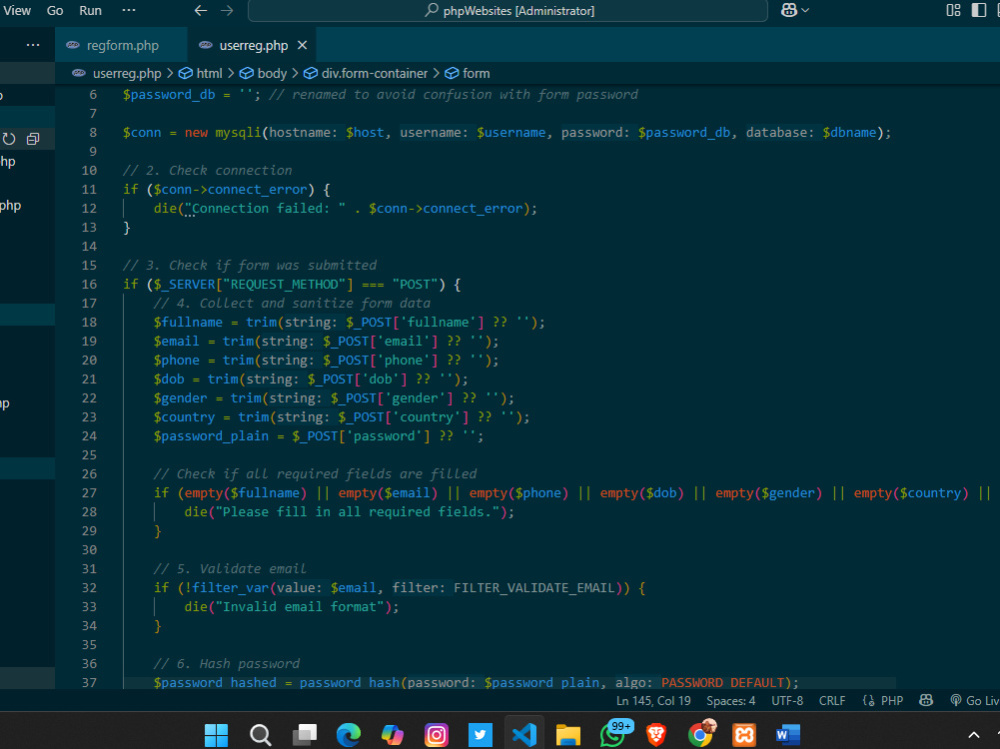Open File Explorer from taskbar
This screenshot has width=1000, height=749.
[568, 735]
